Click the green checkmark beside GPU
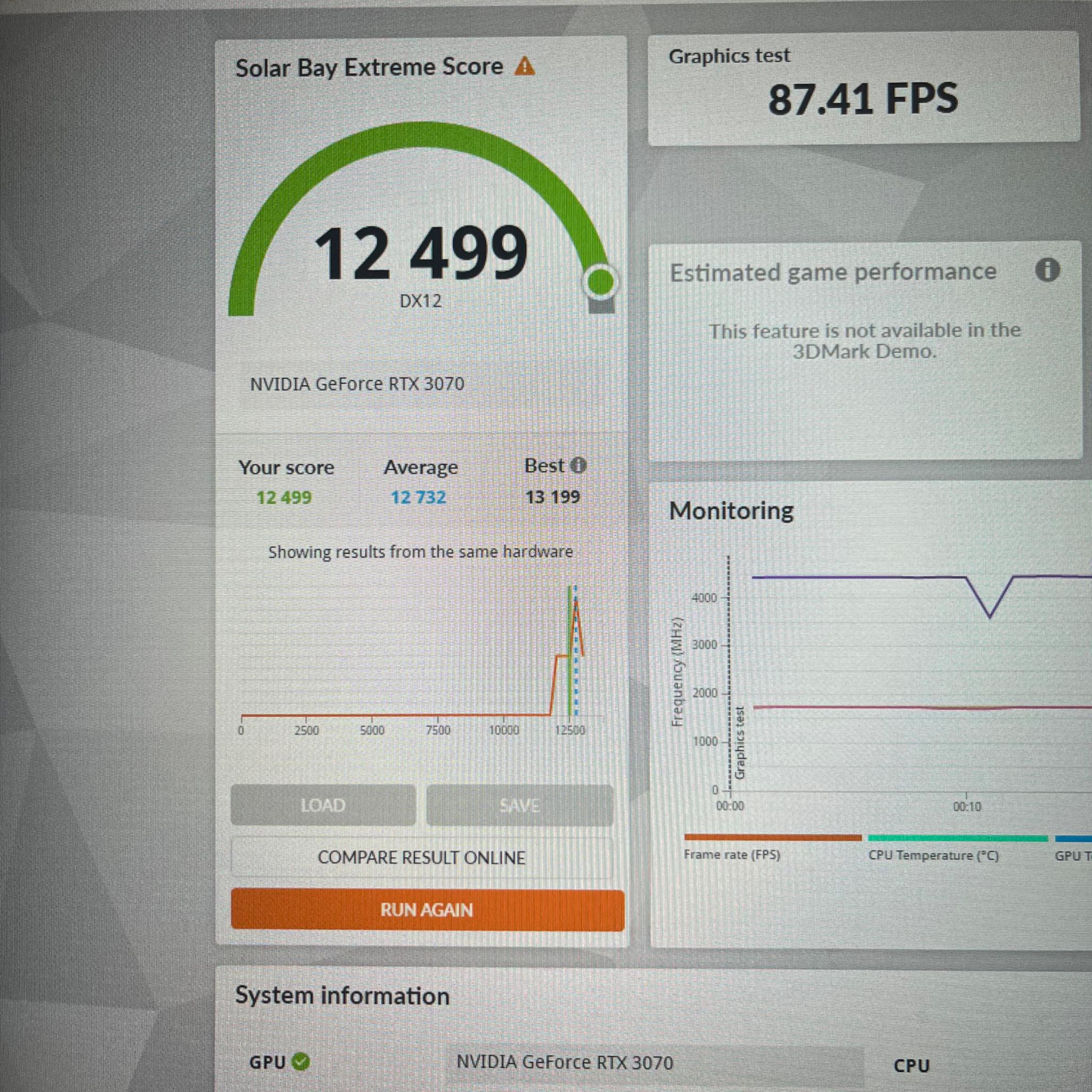Image resolution: width=1092 pixels, height=1092 pixels. coord(301,1062)
